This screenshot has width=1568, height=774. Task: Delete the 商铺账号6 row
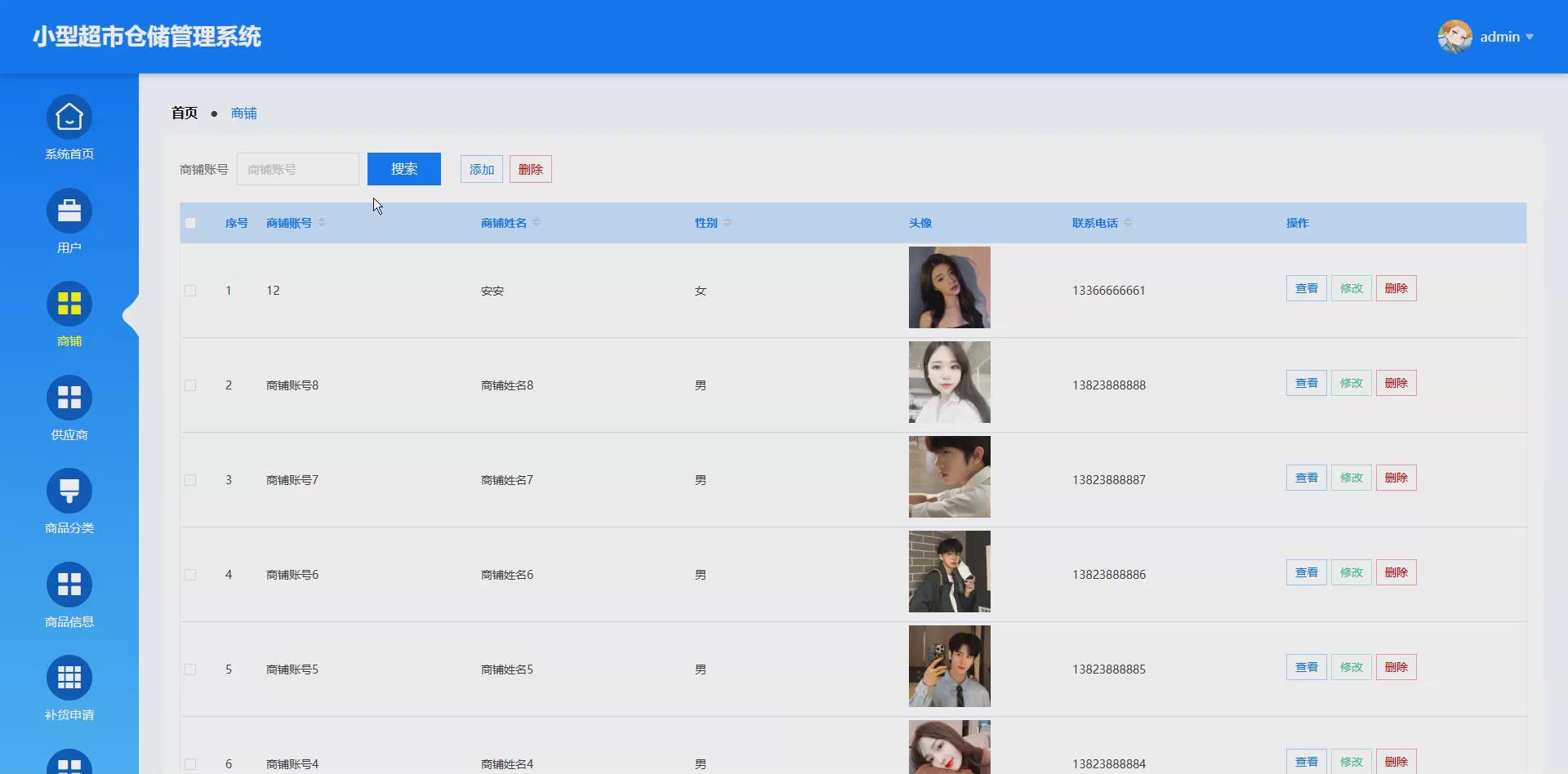(x=1396, y=572)
